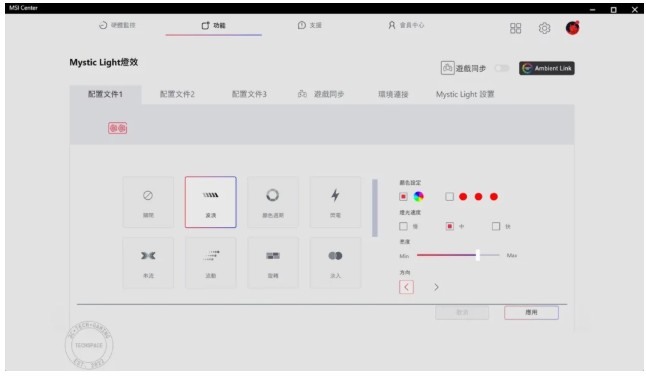Check the rainbow color mode checkbox
The width and height of the screenshot is (646, 377).
click(403, 197)
